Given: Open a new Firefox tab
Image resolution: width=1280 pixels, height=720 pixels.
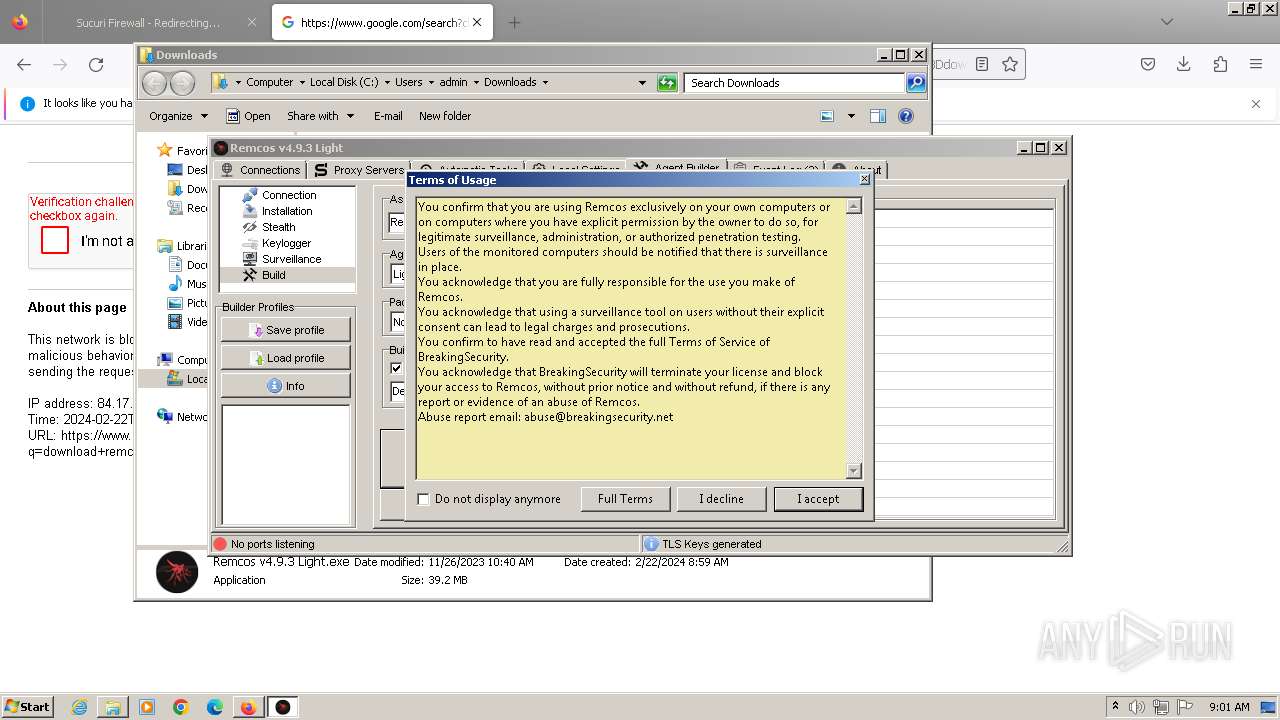Looking at the screenshot, I should coord(514,22).
